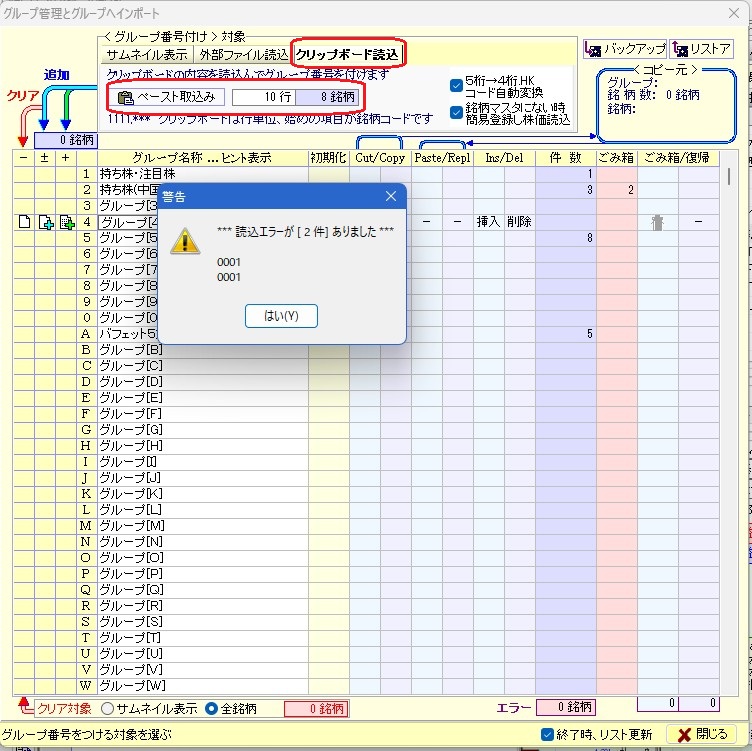Click the リストア restore button
Screen dimensions: 752x751
pos(702,49)
